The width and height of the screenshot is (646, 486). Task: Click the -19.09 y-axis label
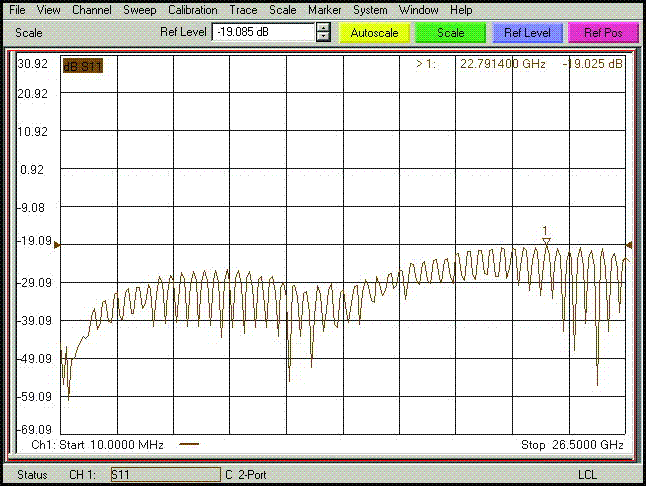(x=34, y=241)
